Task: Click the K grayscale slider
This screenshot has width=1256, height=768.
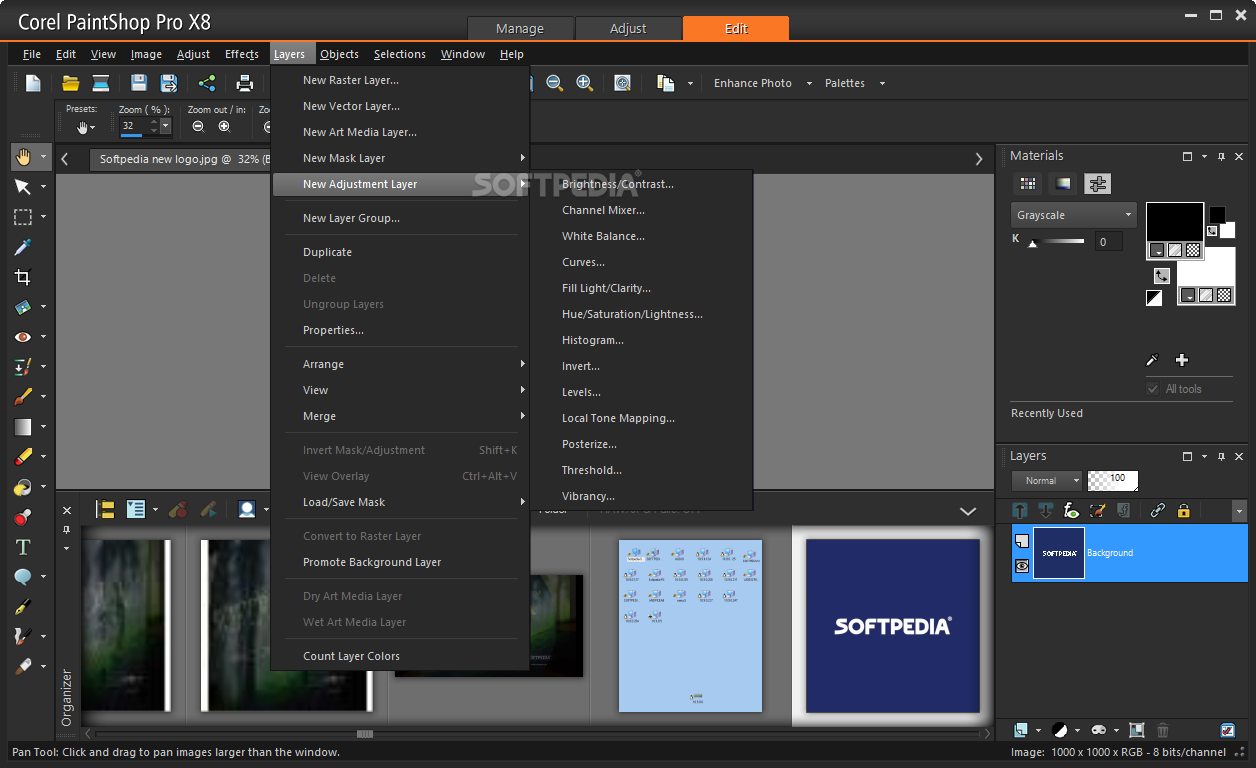Action: (x=1056, y=241)
